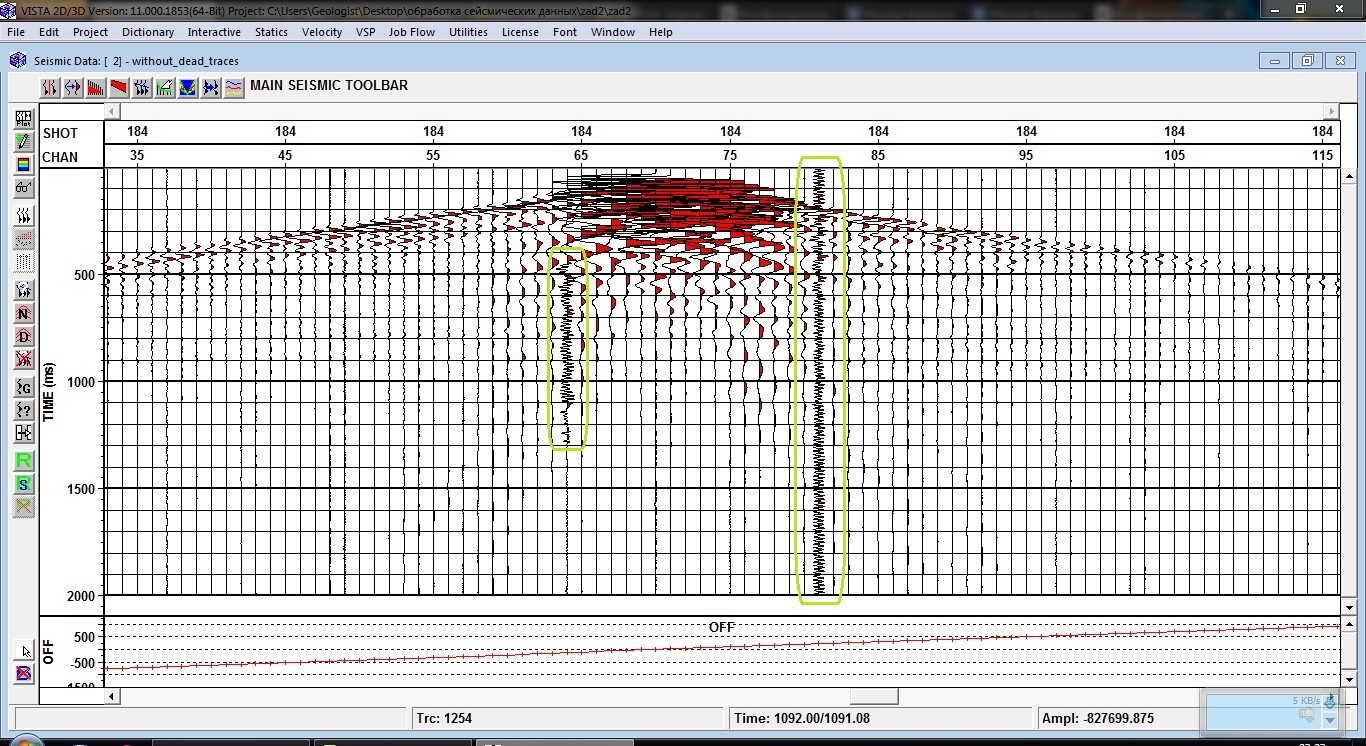The width and height of the screenshot is (1366, 746).
Task: Click the multicolor horizon lines toolbar icon
Action: [233, 88]
